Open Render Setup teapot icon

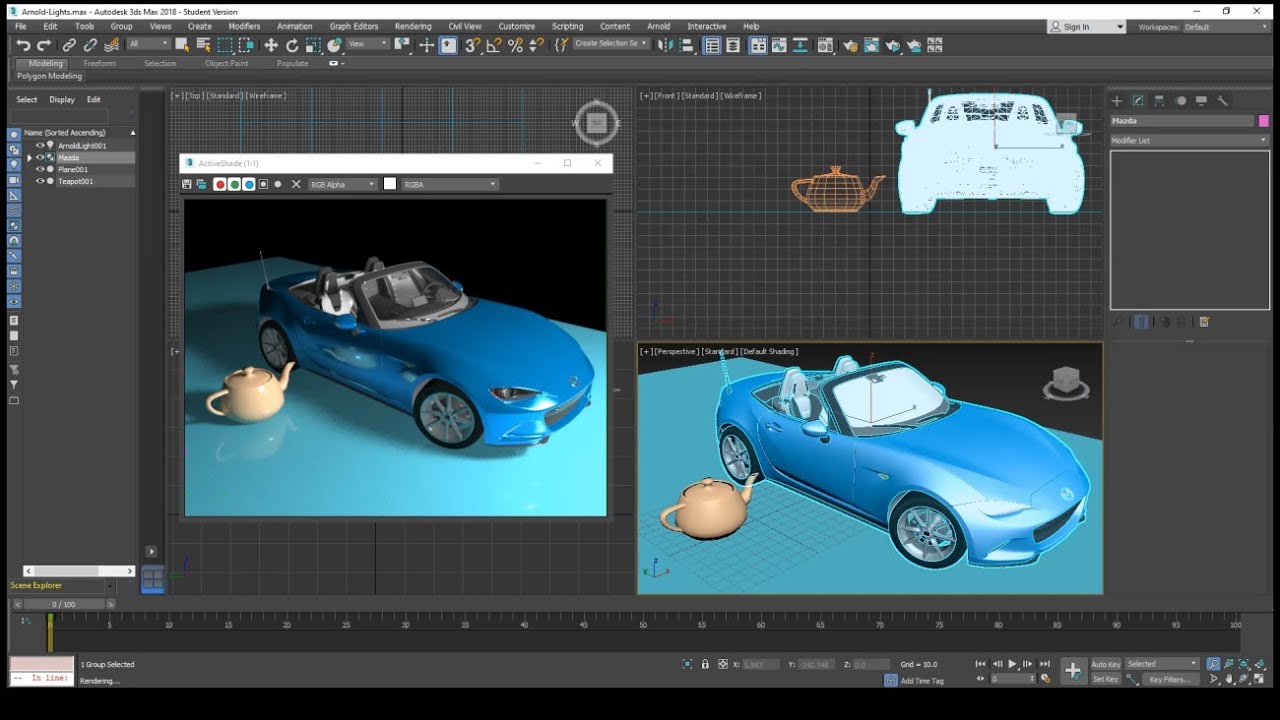pos(850,45)
